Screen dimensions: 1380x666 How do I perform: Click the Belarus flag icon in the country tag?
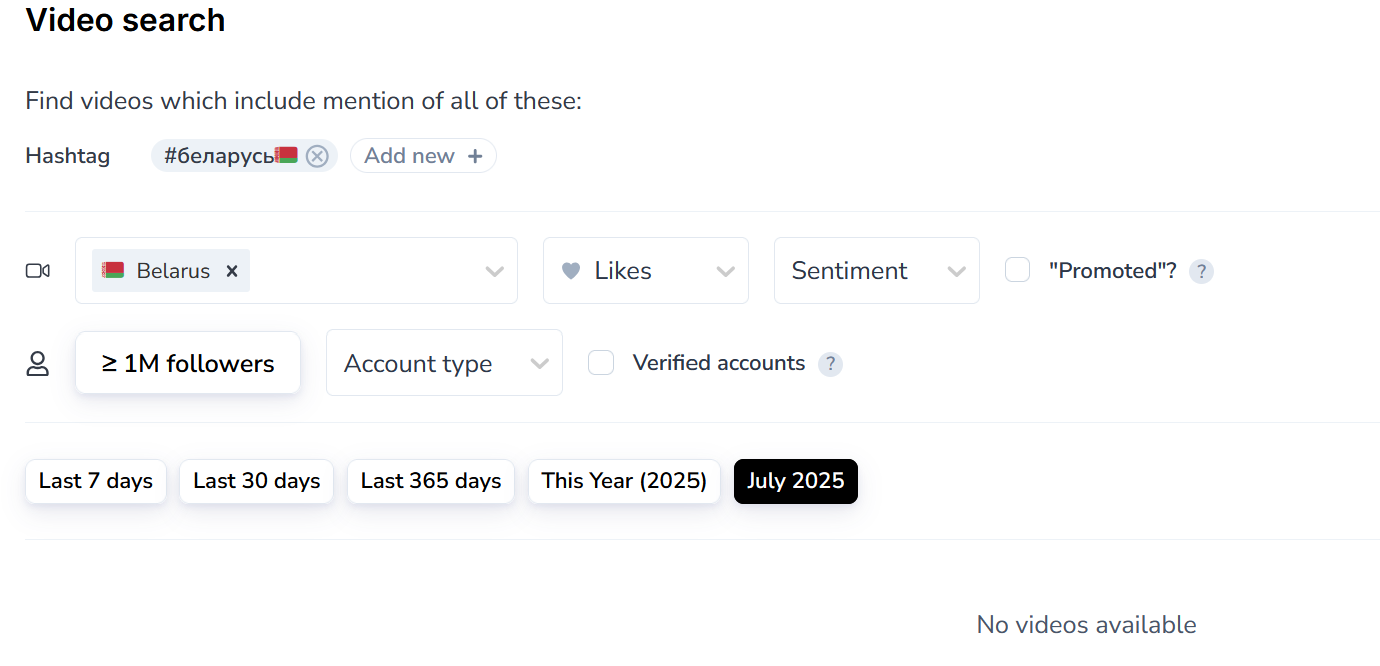pyautogui.click(x=113, y=270)
